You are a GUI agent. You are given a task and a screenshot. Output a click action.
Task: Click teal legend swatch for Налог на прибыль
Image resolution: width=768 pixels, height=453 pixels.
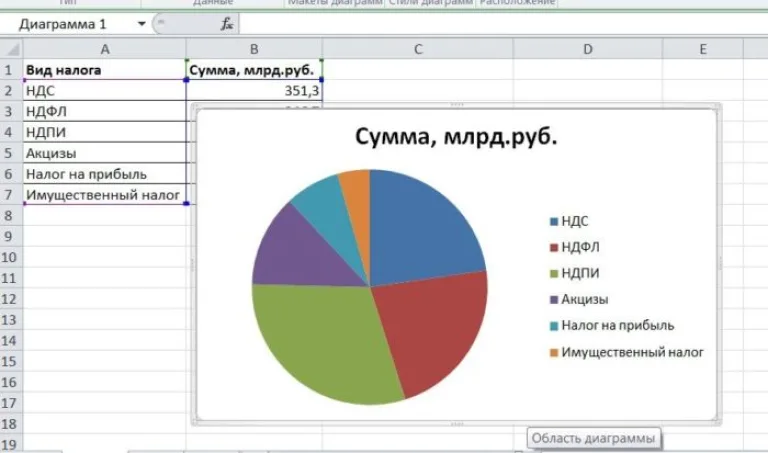(554, 326)
